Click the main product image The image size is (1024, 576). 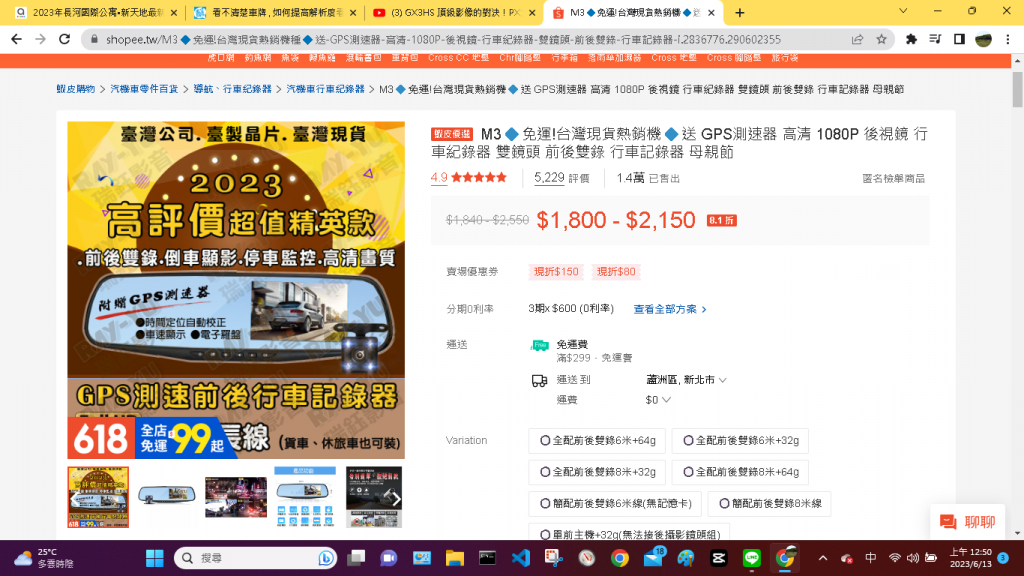point(236,290)
